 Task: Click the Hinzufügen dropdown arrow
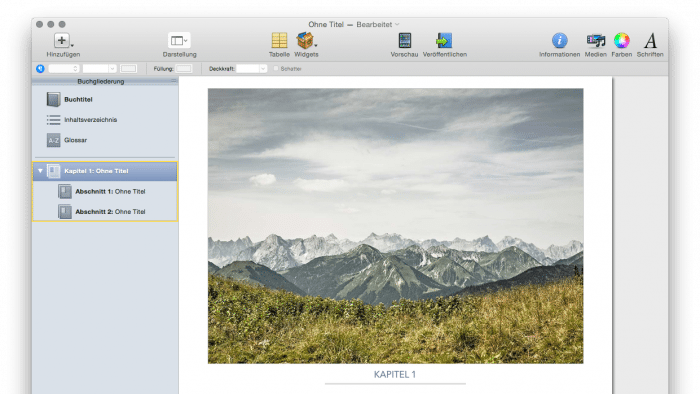(72, 46)
